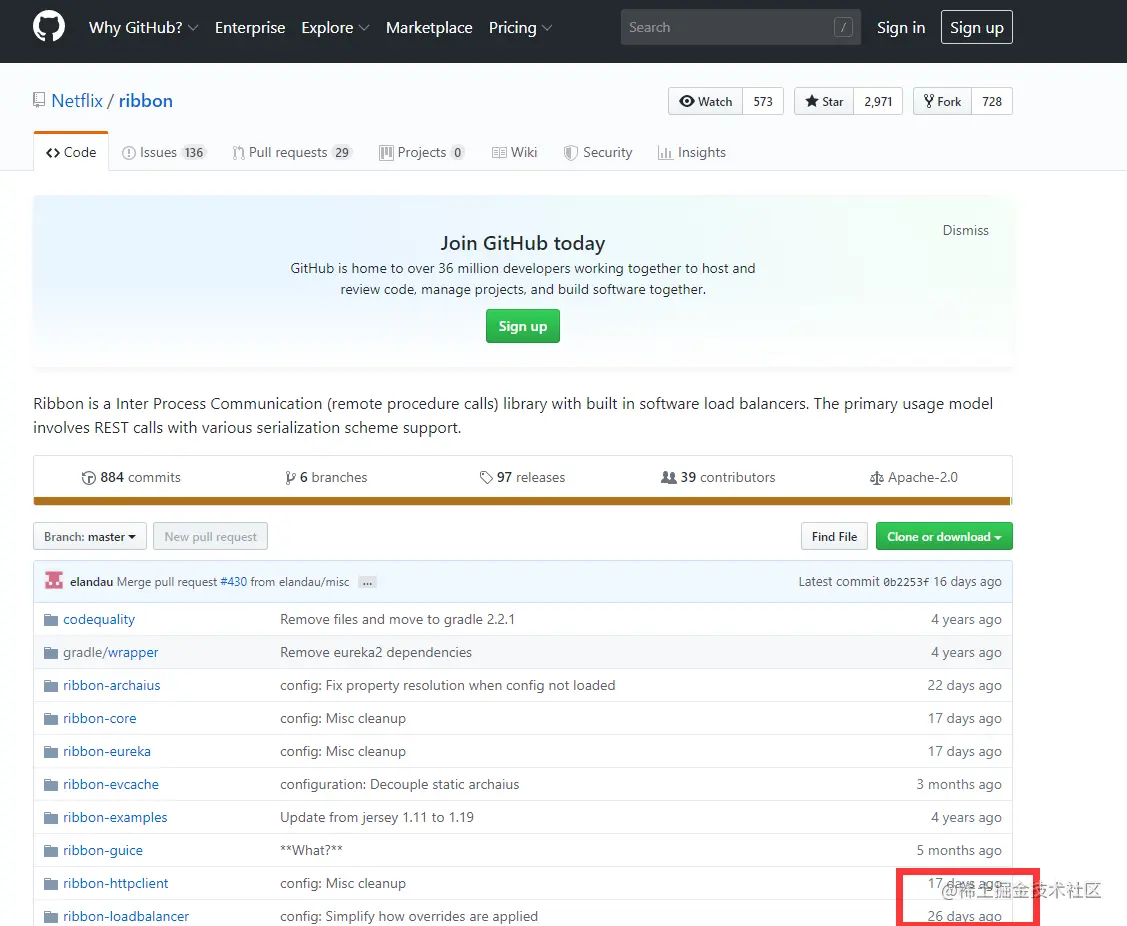Click the gradle/wrapper folder icon
Image resolution: width=1127 pixels, height=926 pixels.
(51, 653)
